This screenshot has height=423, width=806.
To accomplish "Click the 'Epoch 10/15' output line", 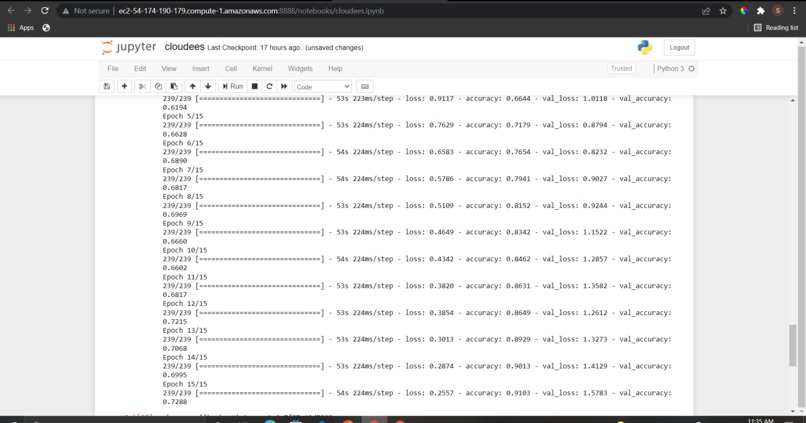I will pyautogui.click(x=185, y=250).
